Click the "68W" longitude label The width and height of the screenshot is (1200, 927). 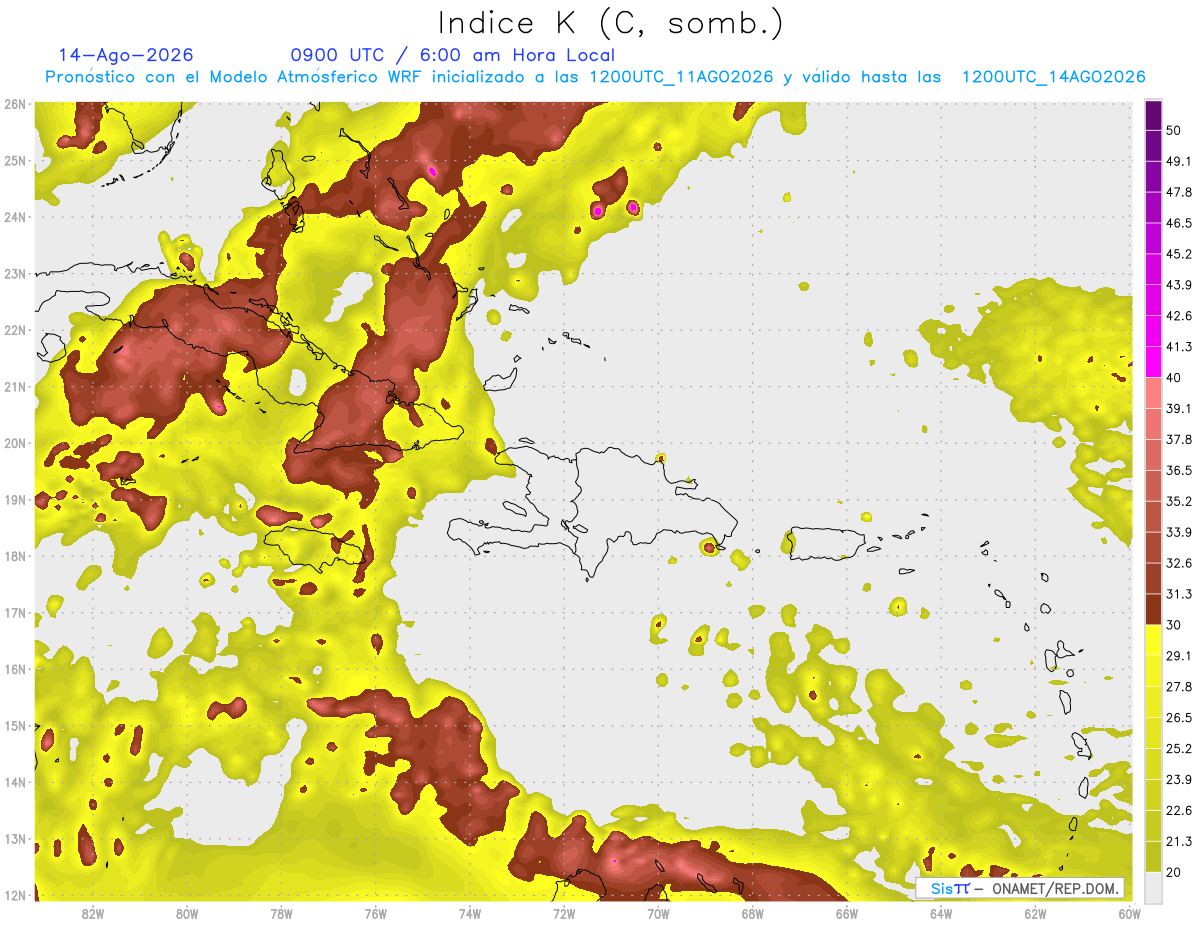753,913
